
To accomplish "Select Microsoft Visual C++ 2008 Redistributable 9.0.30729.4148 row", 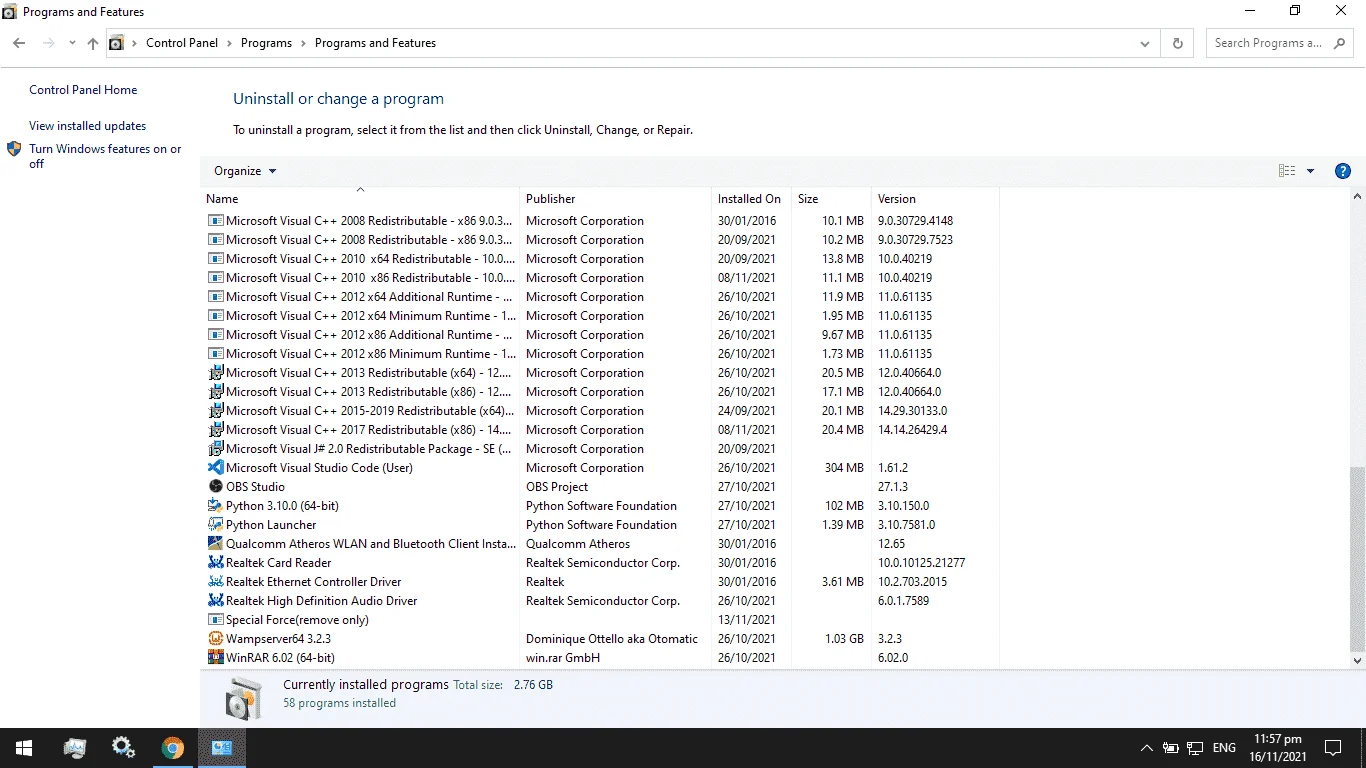I will coord(600,221).
